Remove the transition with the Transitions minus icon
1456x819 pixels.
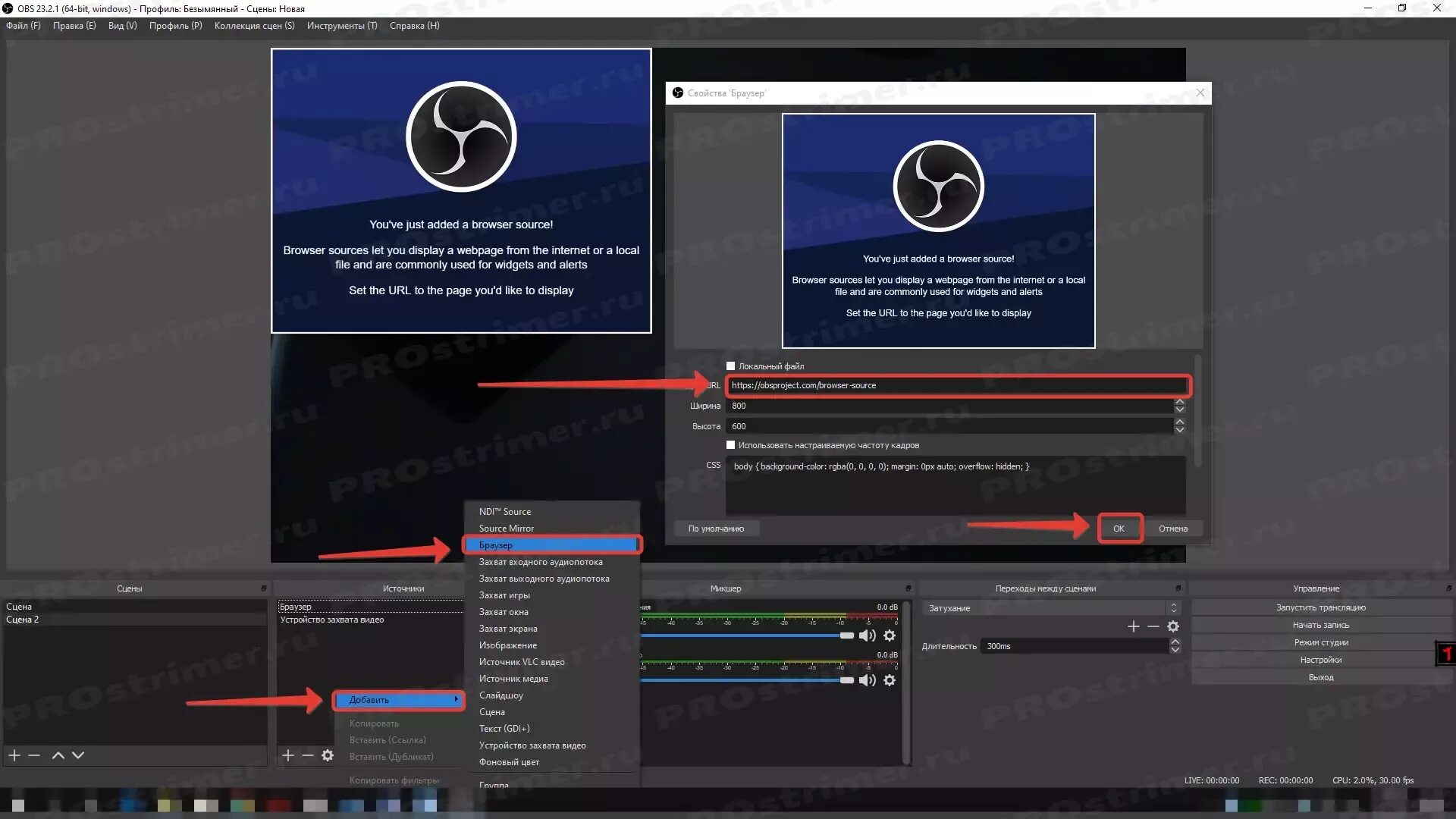(1153, 626)
